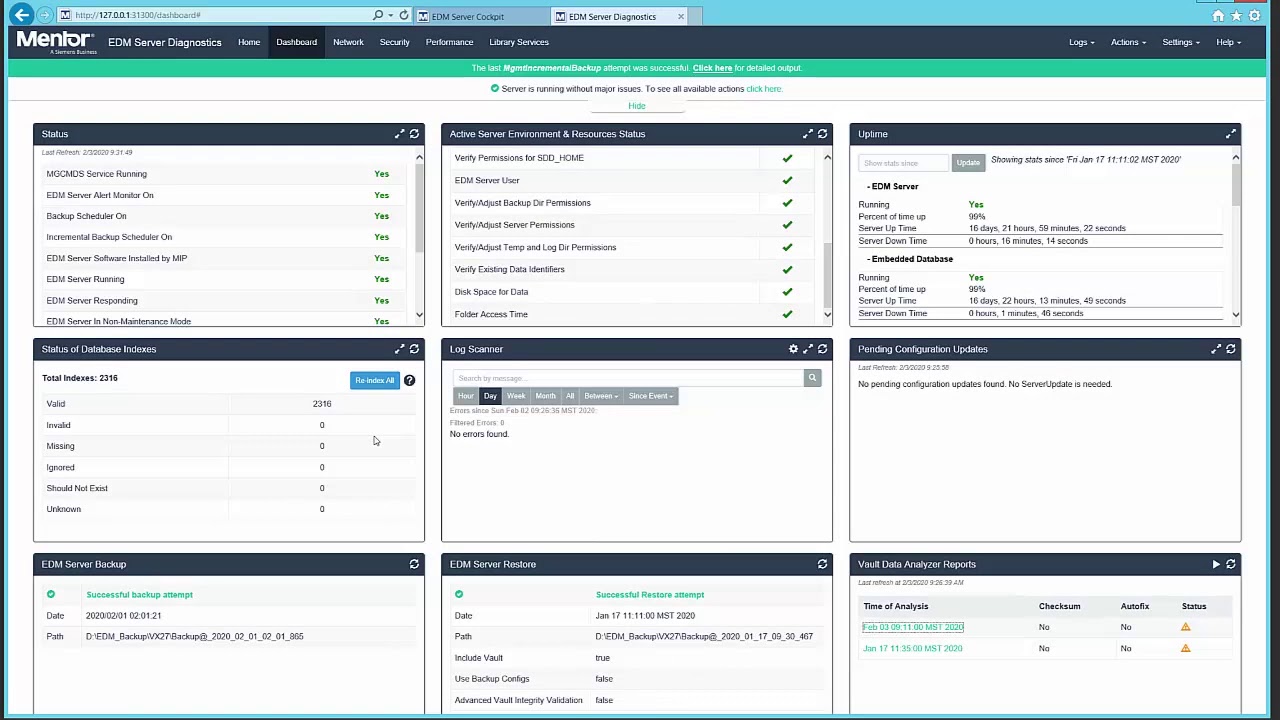Open the Dashboard menu item
This screenshot has height=720, width=1280.
pos(296,42)
